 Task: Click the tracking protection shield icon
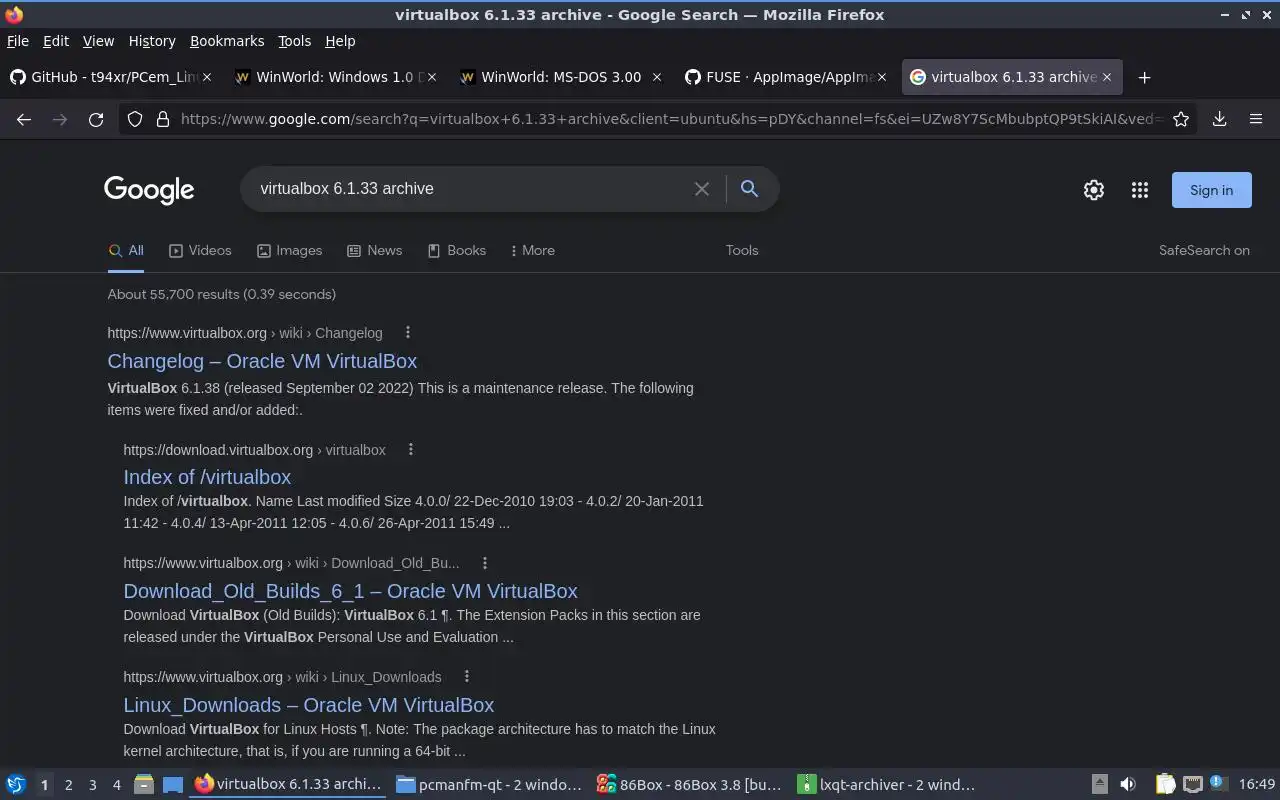pyautogui.click(x=135, y=119)
